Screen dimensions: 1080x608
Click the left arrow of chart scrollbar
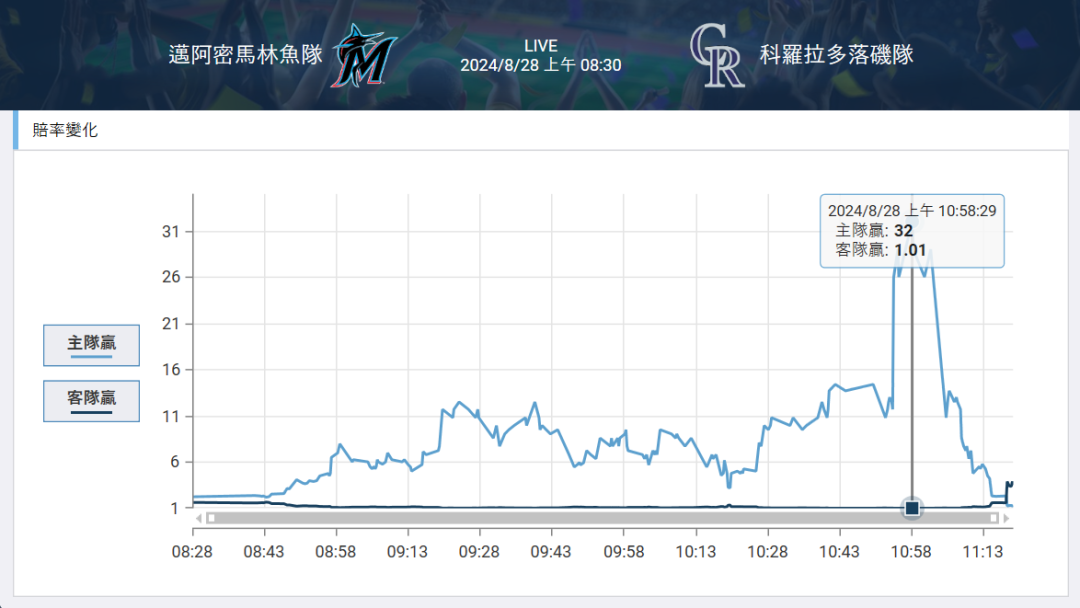point(198,518)
